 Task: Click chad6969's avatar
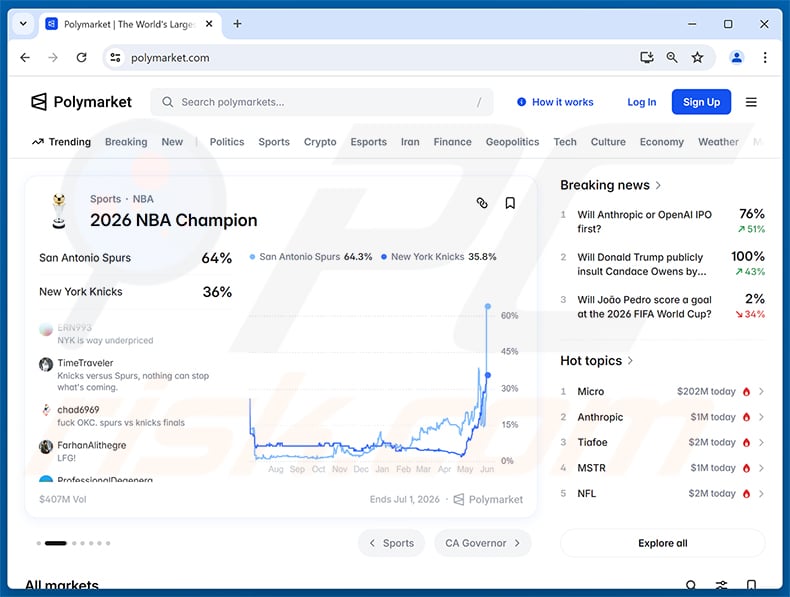(46, 410)
